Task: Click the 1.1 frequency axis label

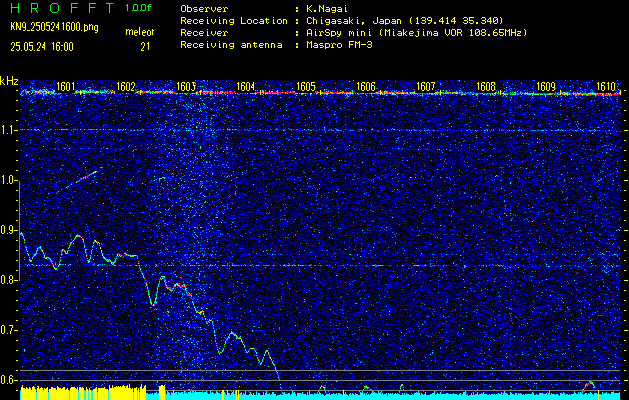Action: (8, 130)
